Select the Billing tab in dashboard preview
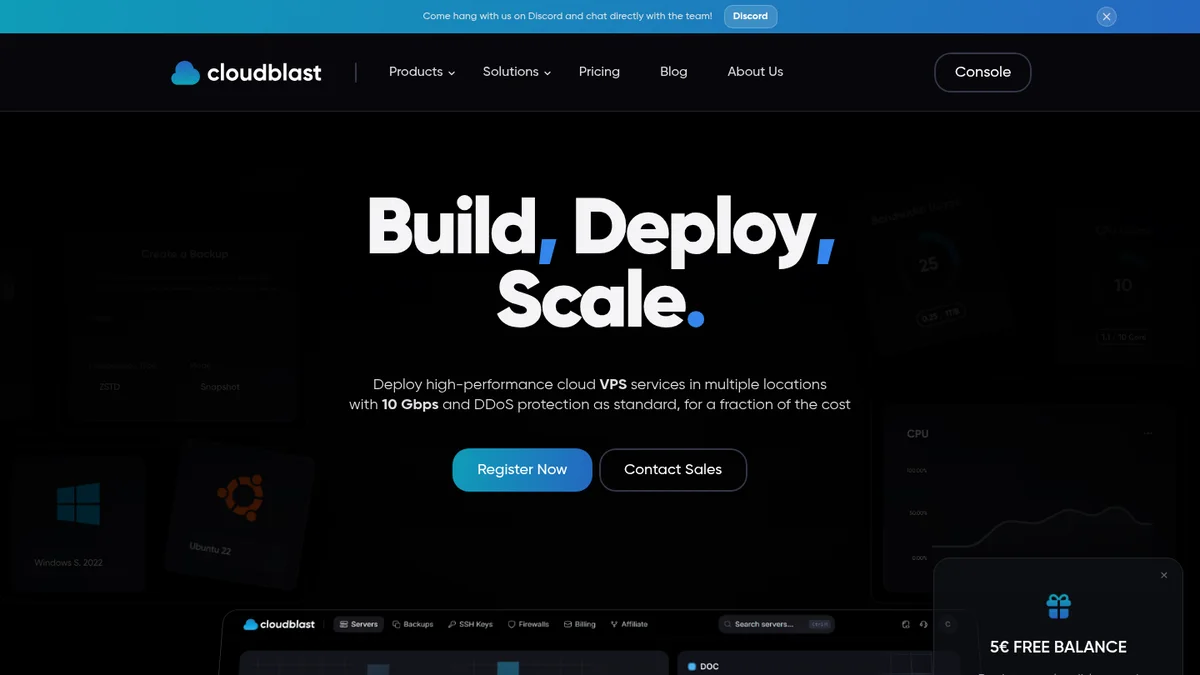This screenshot has height=675, width=1200. point(580,624)
